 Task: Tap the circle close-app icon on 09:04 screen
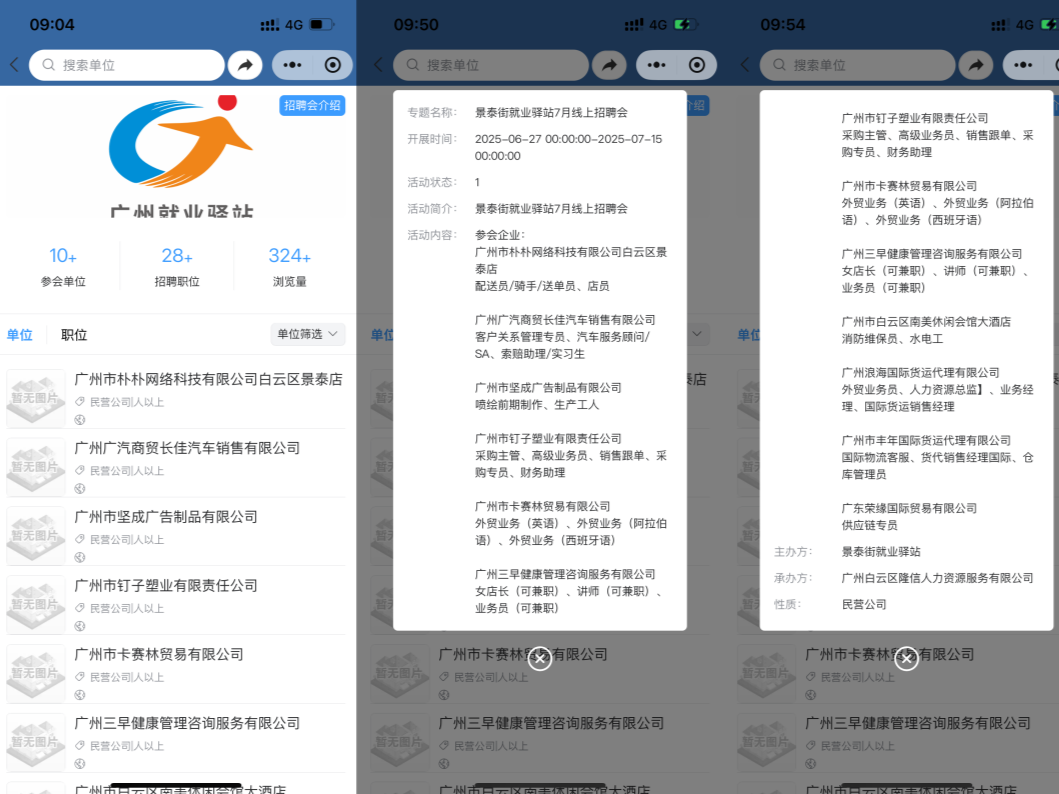[332, 65]
